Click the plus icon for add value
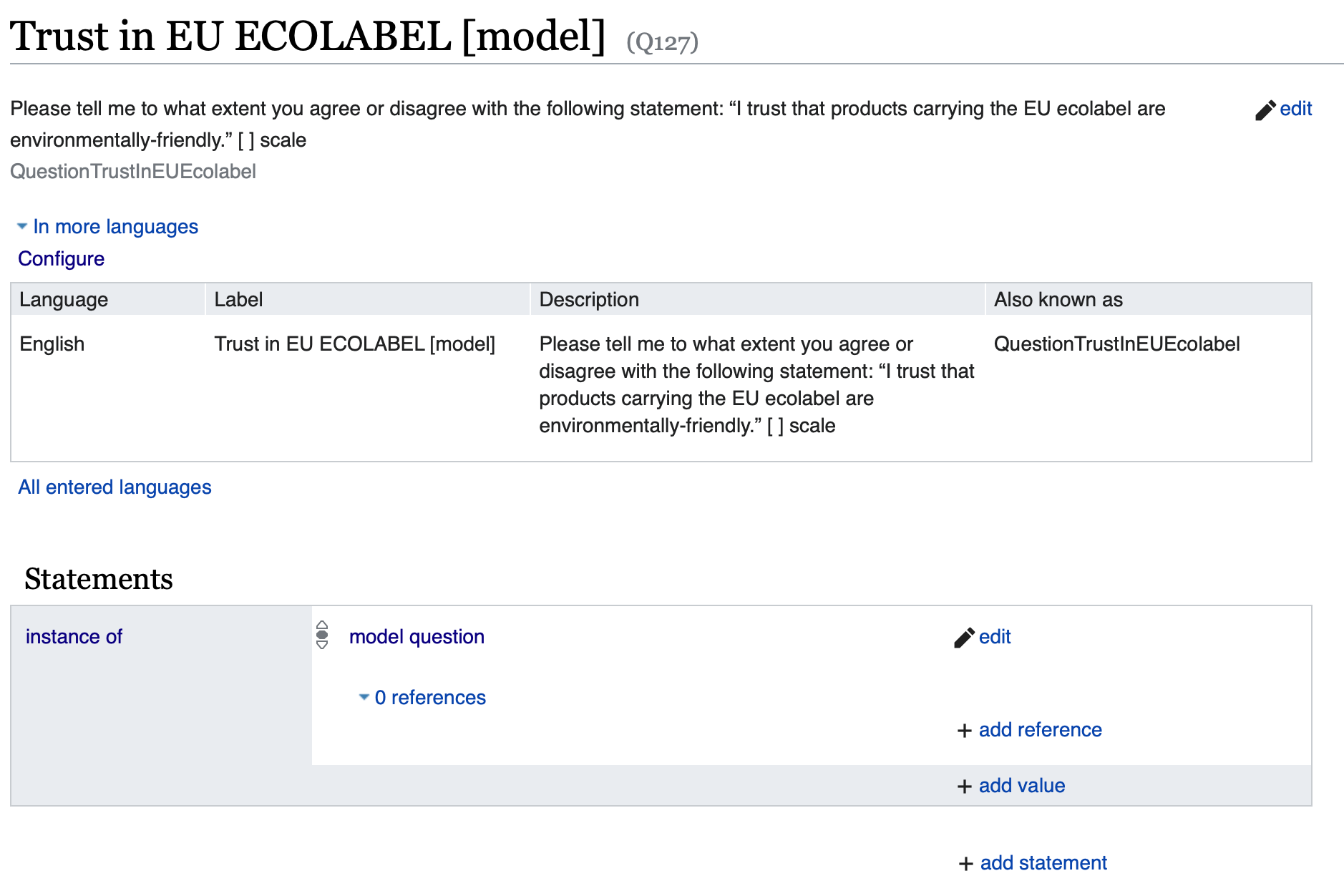The width and height of the screenshot is (1344, 896). tap(965, 787)
